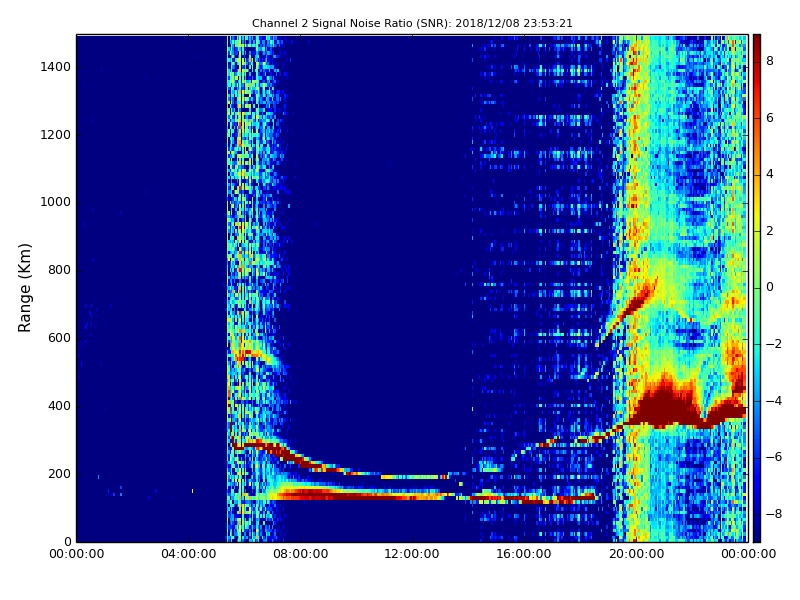The width and height of the screenshot is (800, 600).
Task: Click the 16:00:00 time axis label
Action: click(524, 554)
